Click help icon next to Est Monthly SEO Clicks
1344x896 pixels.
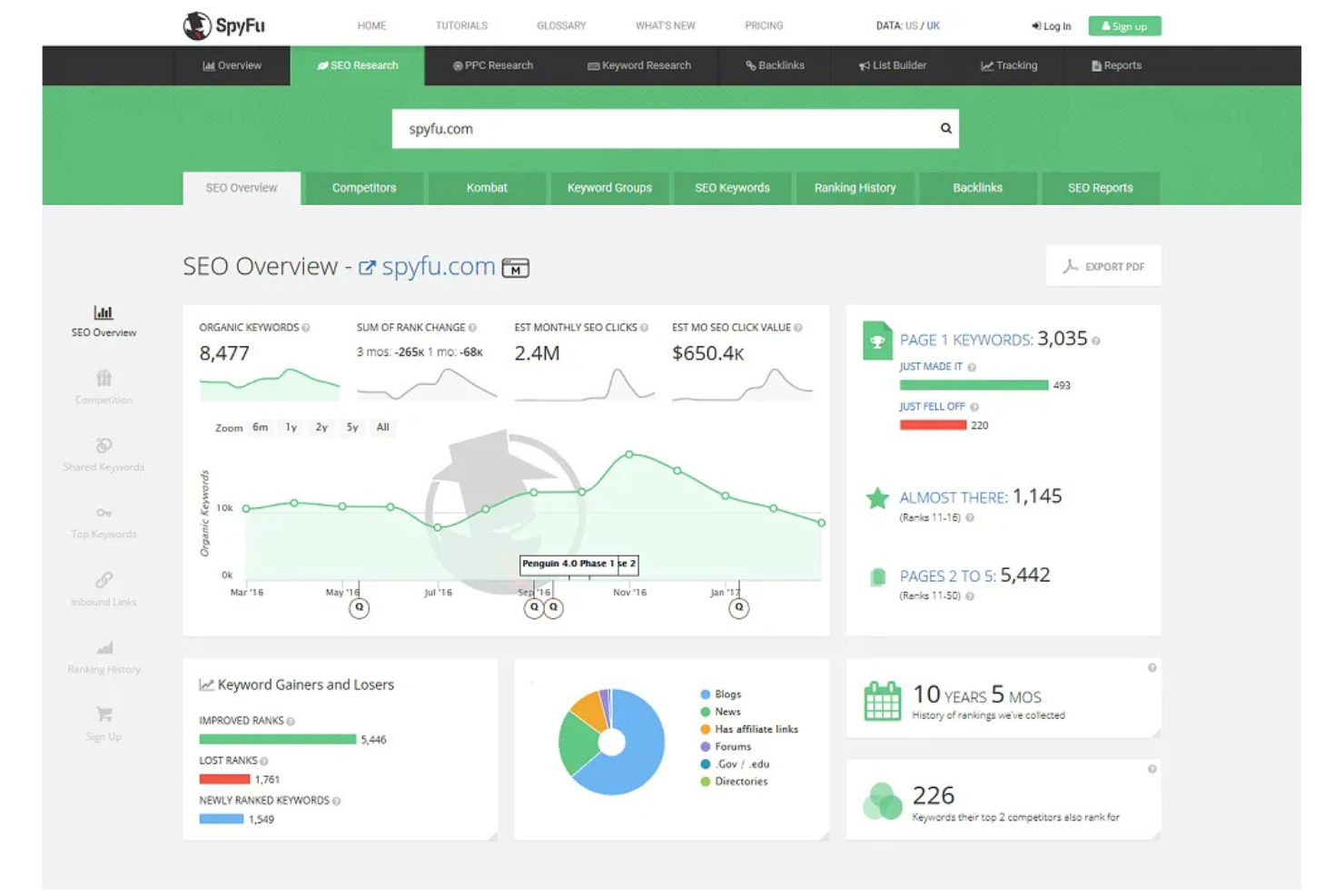pyautogui.click(x=644, y=328)
